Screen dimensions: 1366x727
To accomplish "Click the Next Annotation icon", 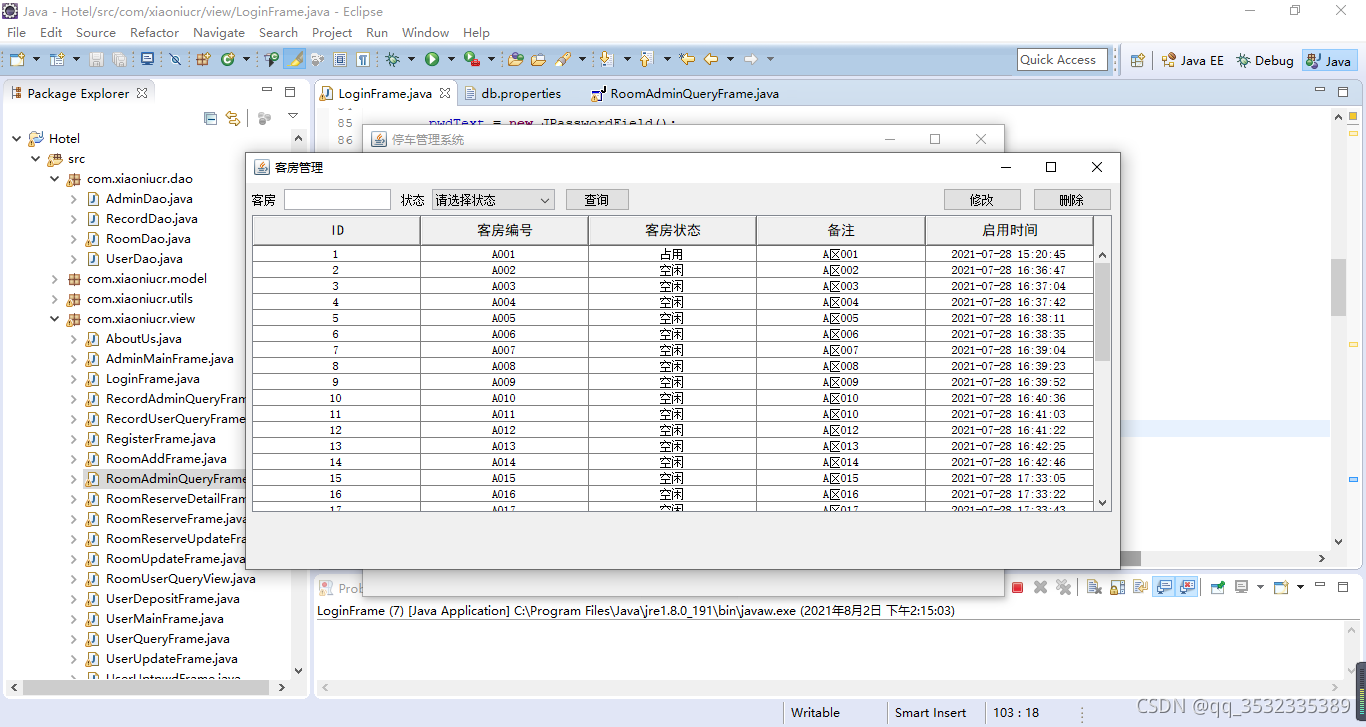I will click(x=605, y=59).
